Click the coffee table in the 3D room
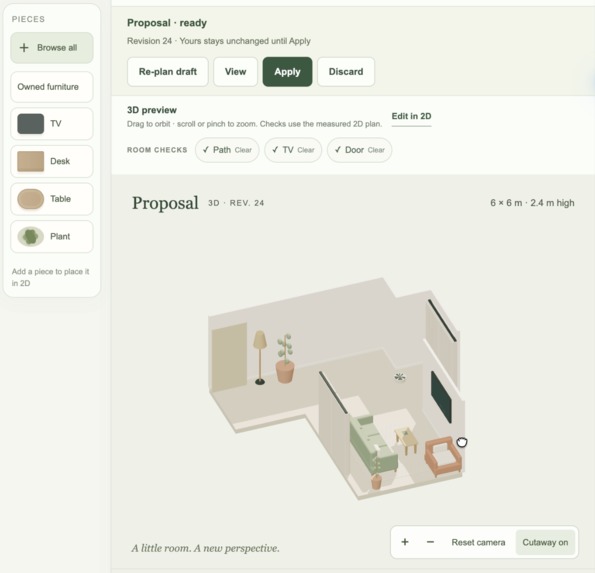The height and width of the screenshot is (573, 595). pos(406,440)
